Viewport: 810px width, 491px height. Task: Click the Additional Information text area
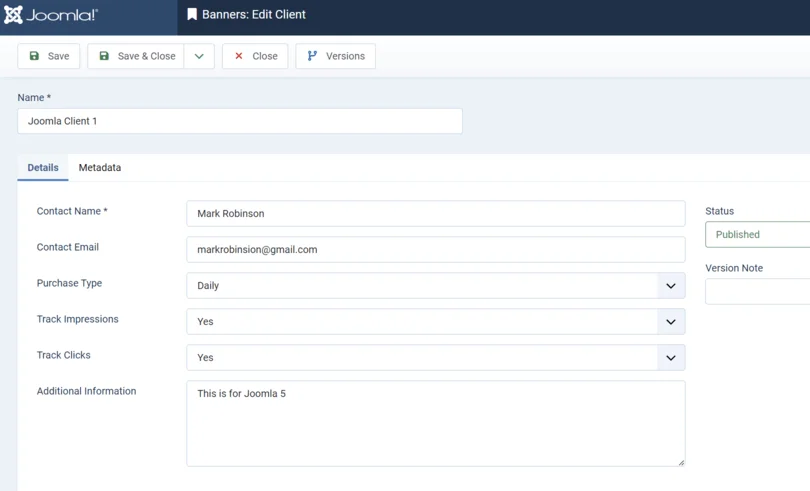click(436, 424)
